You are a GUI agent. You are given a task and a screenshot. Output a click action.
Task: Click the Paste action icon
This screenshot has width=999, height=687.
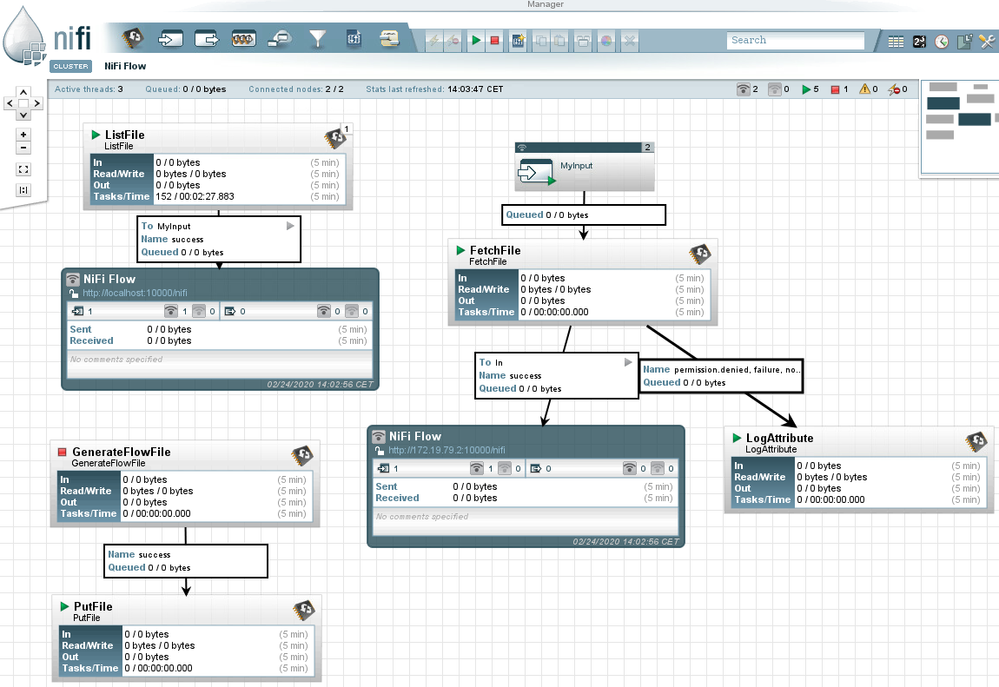(559, 41)
